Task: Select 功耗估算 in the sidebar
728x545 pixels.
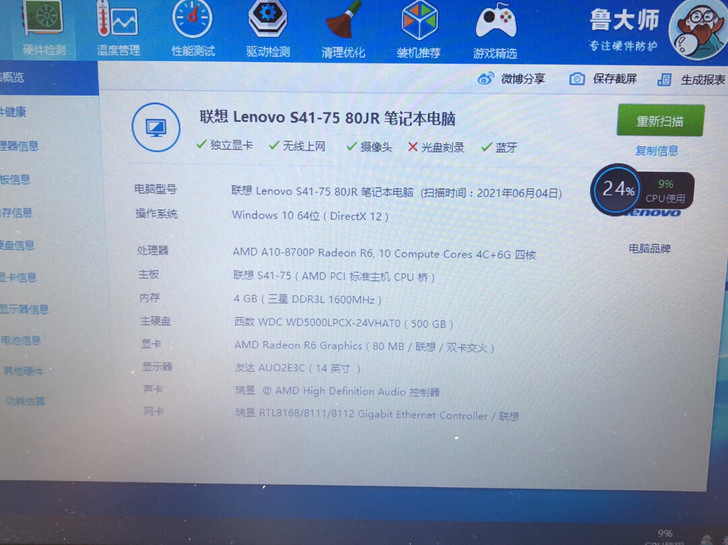Action: [26, 401]
